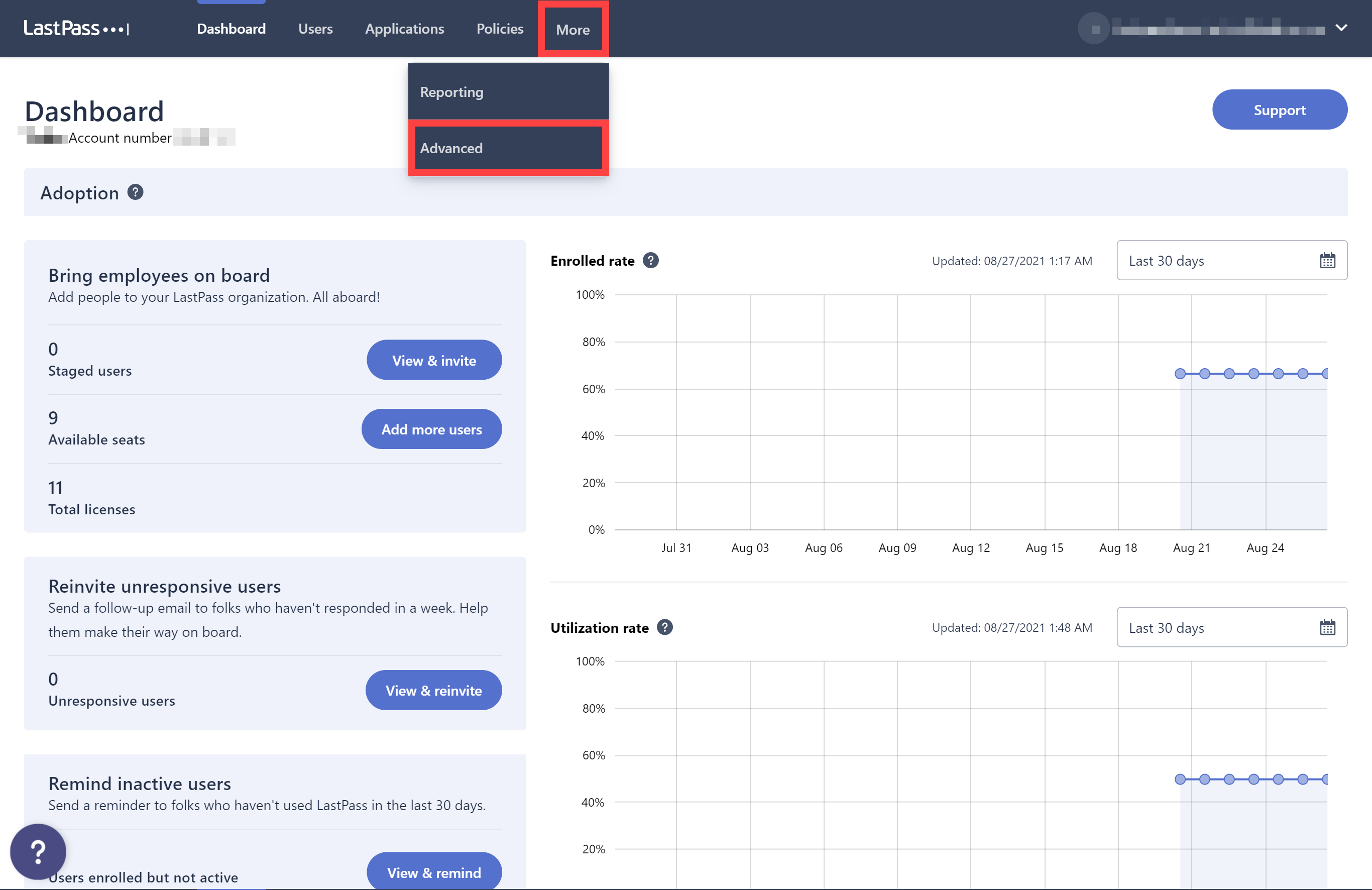Viewport: 1372px width, 890px height.
Task: Open the floating help question-mark bubble
Action: (38, 851)
